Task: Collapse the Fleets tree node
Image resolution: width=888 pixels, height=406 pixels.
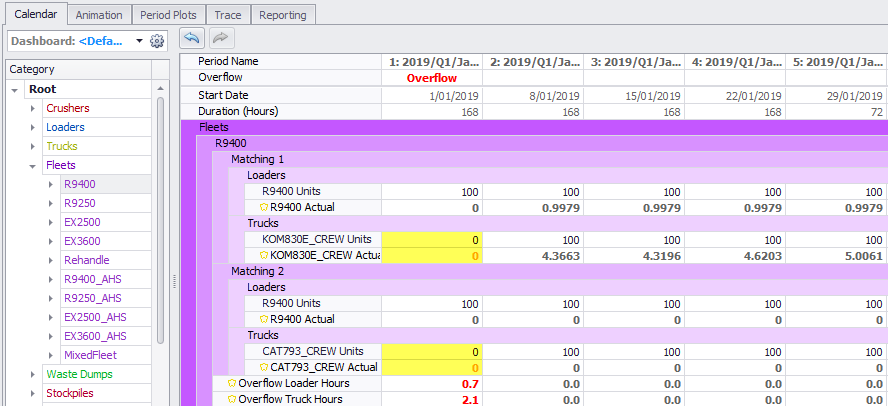Action: [35, 166]
